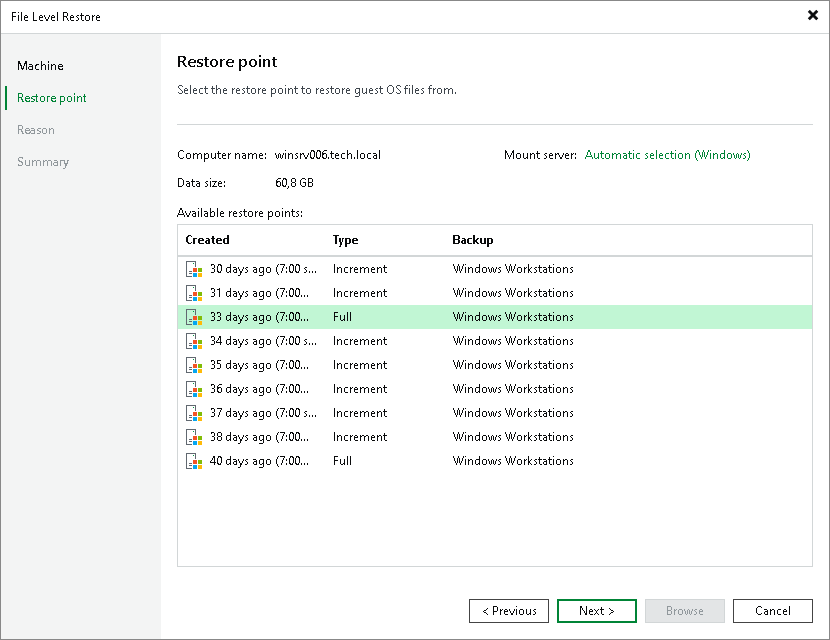
Task: Sort by the Backup column header
Action: 473,240
